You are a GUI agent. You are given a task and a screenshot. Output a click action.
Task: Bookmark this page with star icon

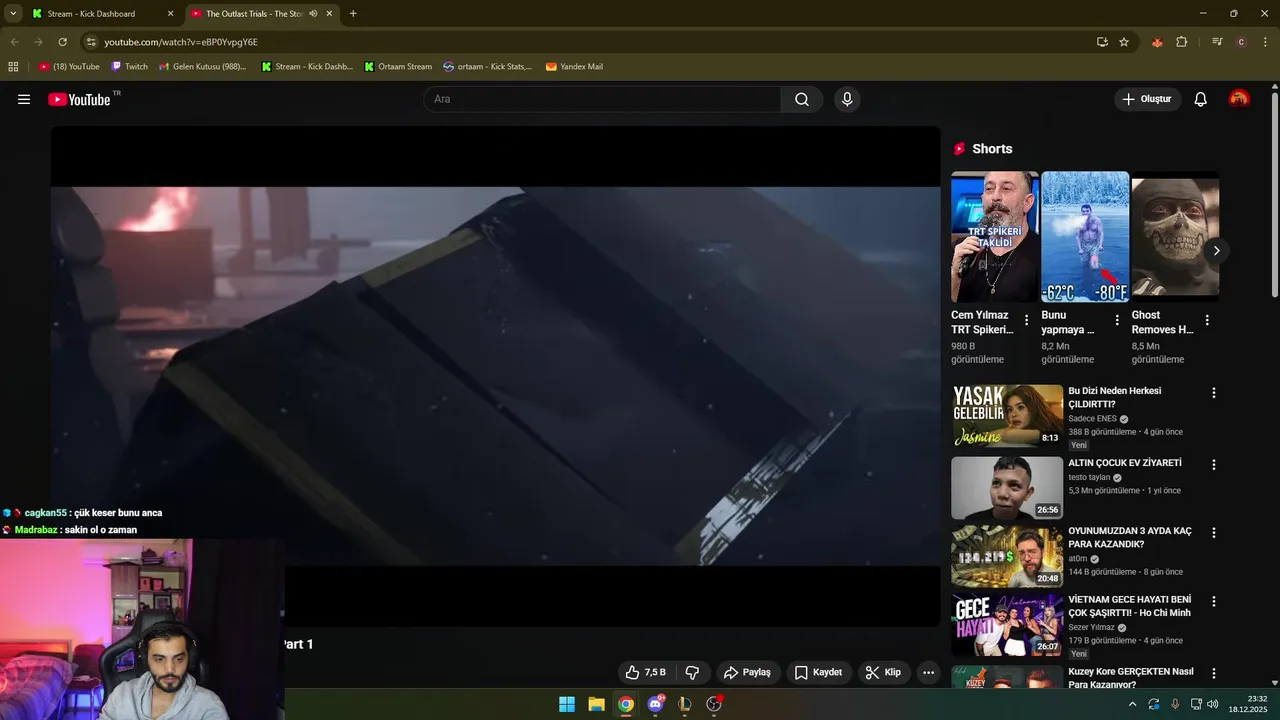pos(1124,42)
